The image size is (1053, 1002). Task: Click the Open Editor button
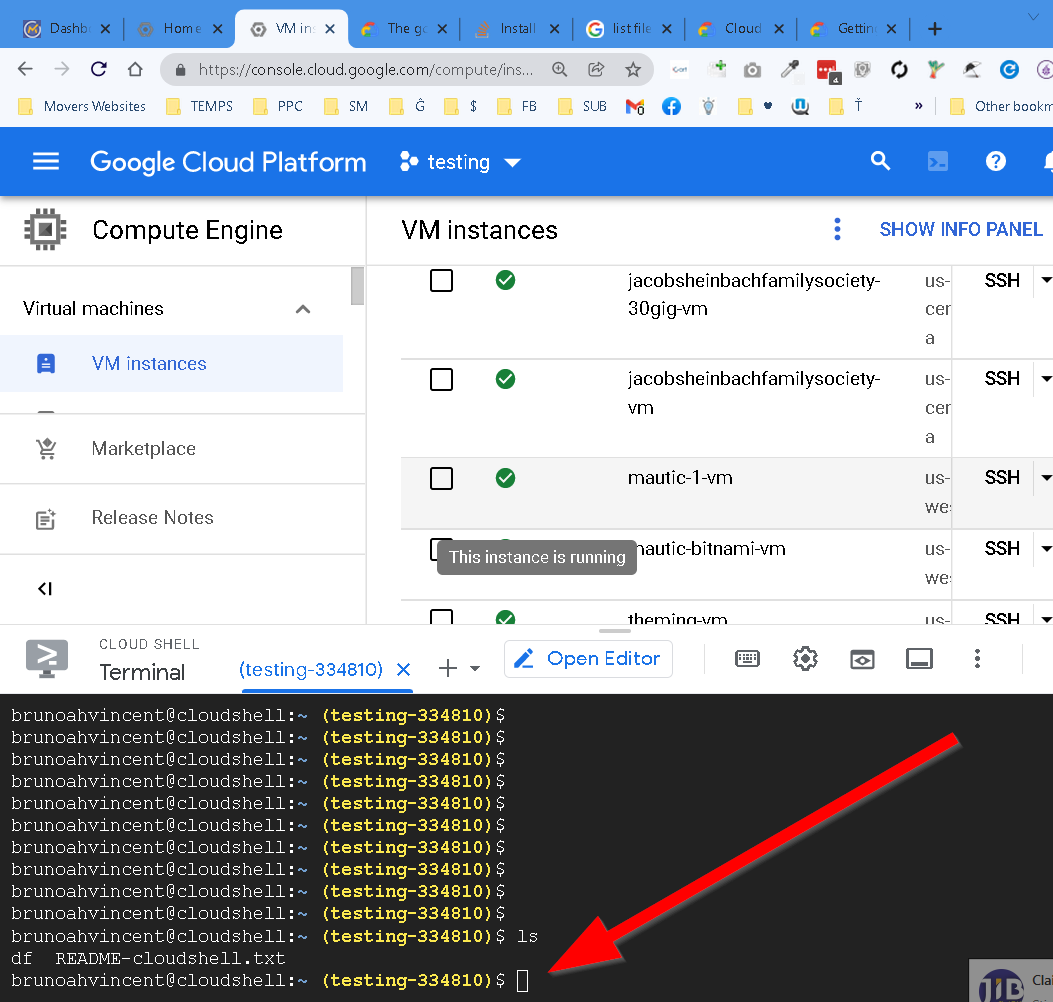pyautogui.click(x=588, y=659)
